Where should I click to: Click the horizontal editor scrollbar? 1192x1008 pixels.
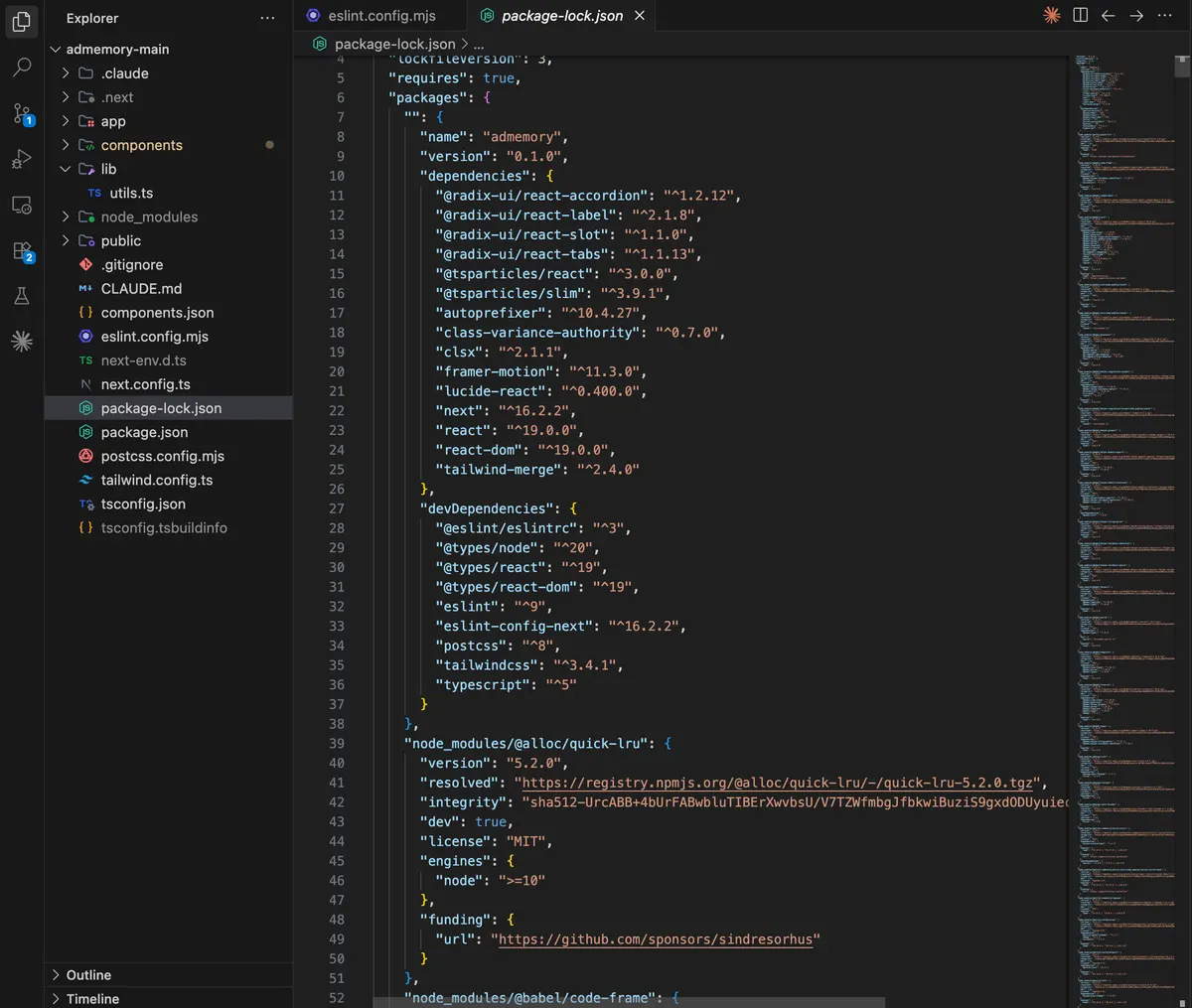click(629, 1002)
